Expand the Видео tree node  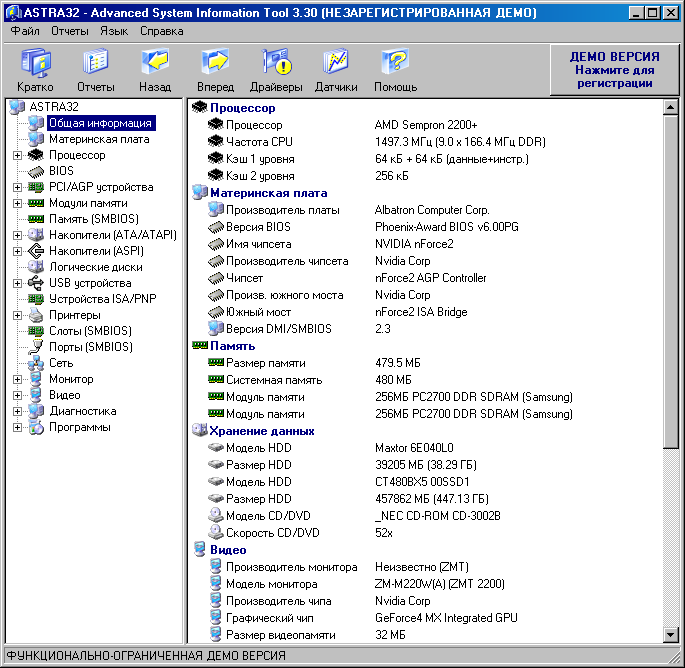pyautogui.click(x=17, y=395)
